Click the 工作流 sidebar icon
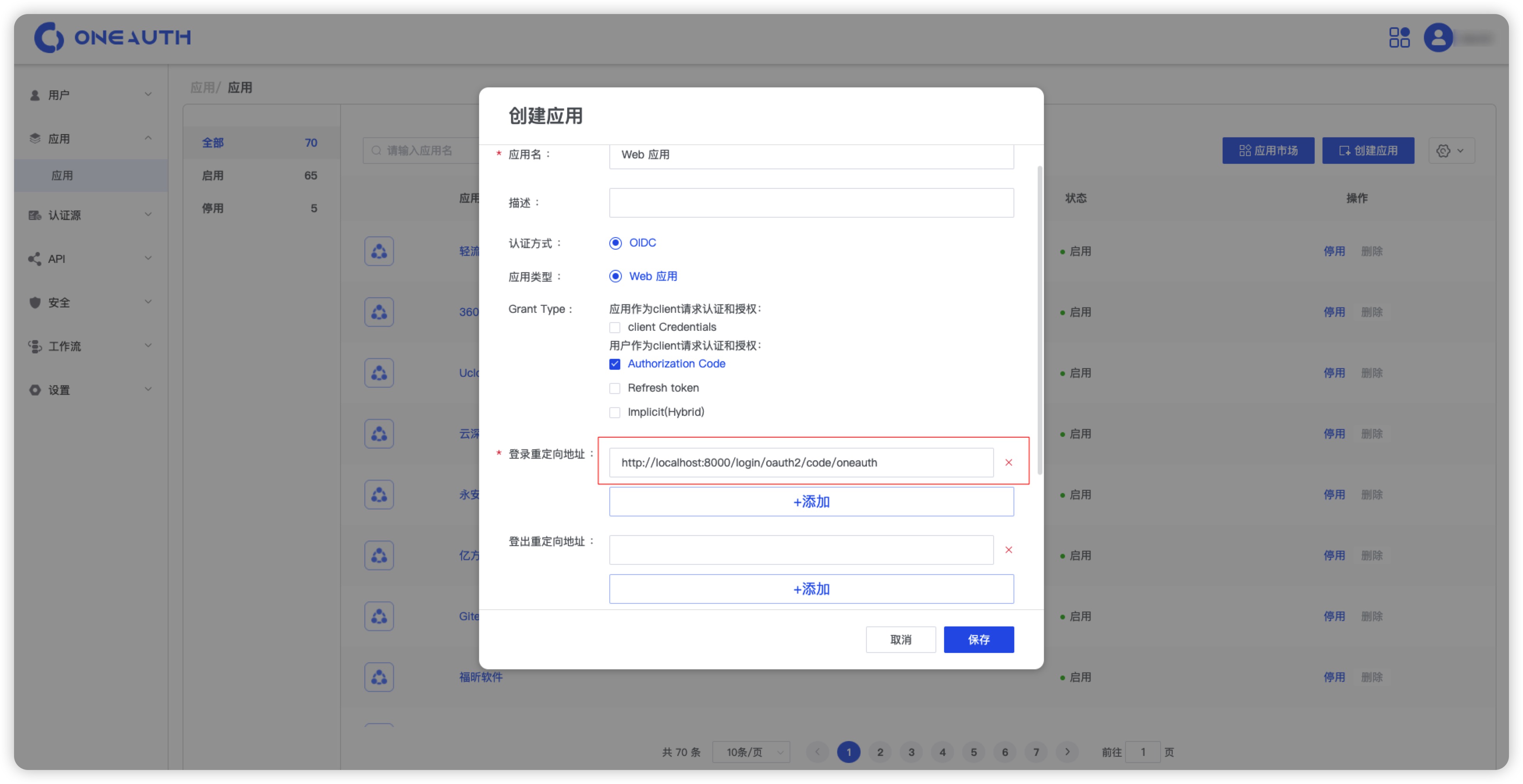 point(35,346)
